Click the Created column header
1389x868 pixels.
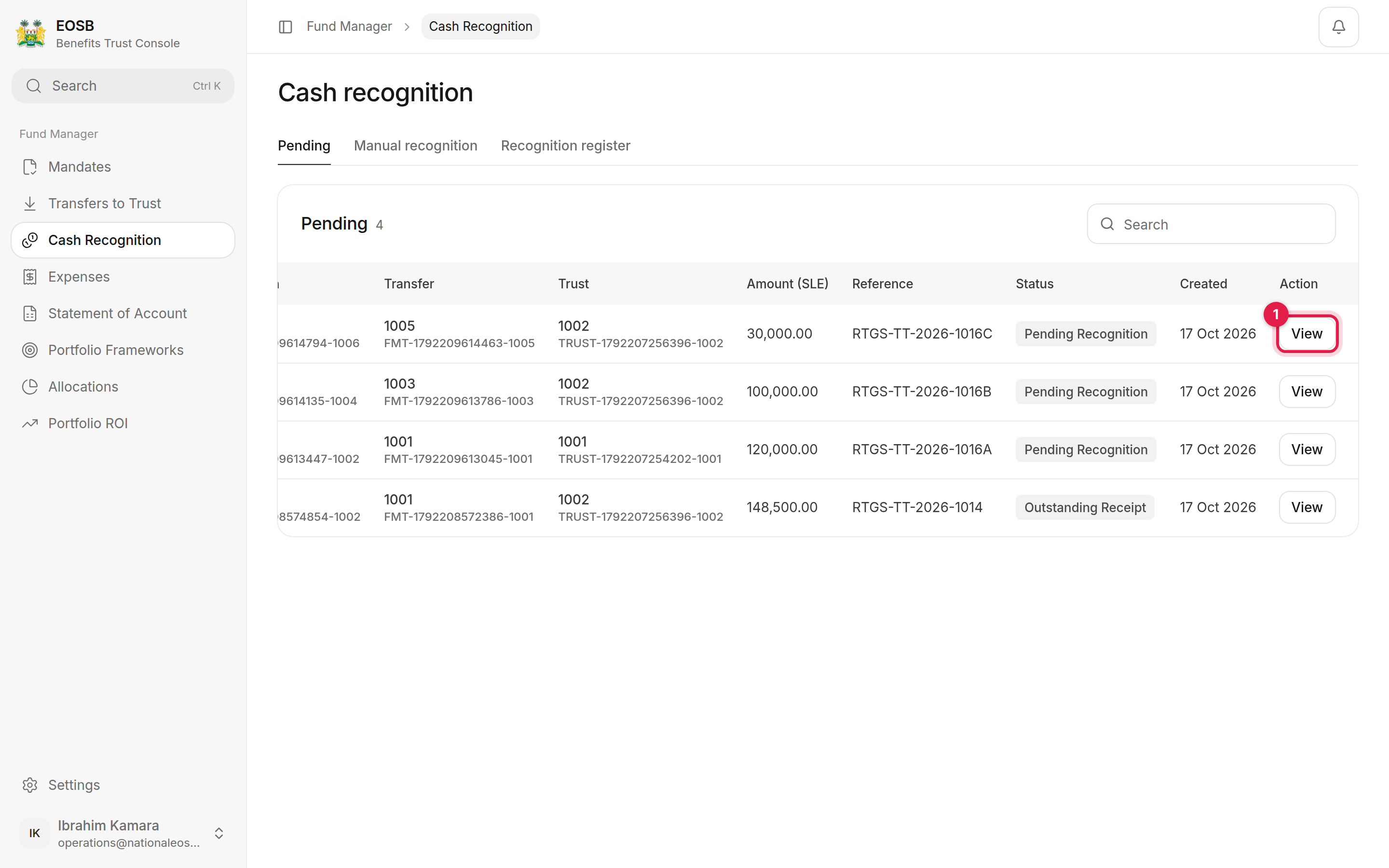1203,284
